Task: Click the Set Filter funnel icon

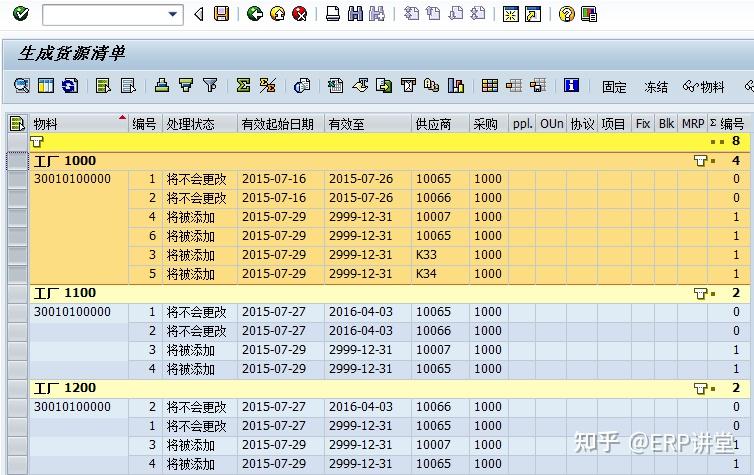Action: pyautogui.click(x=210, y=86)
